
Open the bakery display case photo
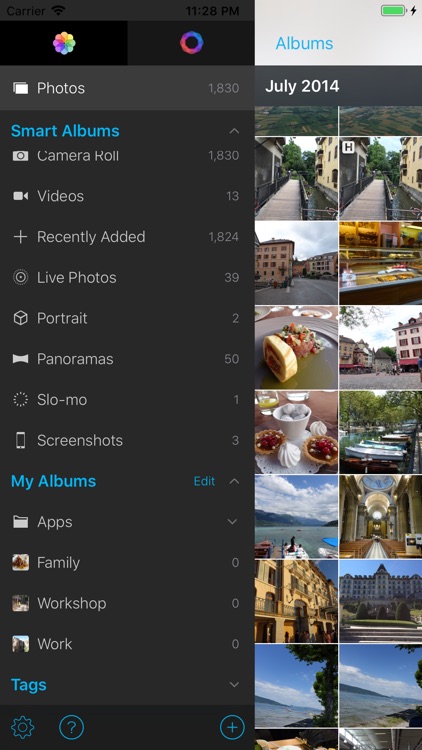tap(381, 263)
